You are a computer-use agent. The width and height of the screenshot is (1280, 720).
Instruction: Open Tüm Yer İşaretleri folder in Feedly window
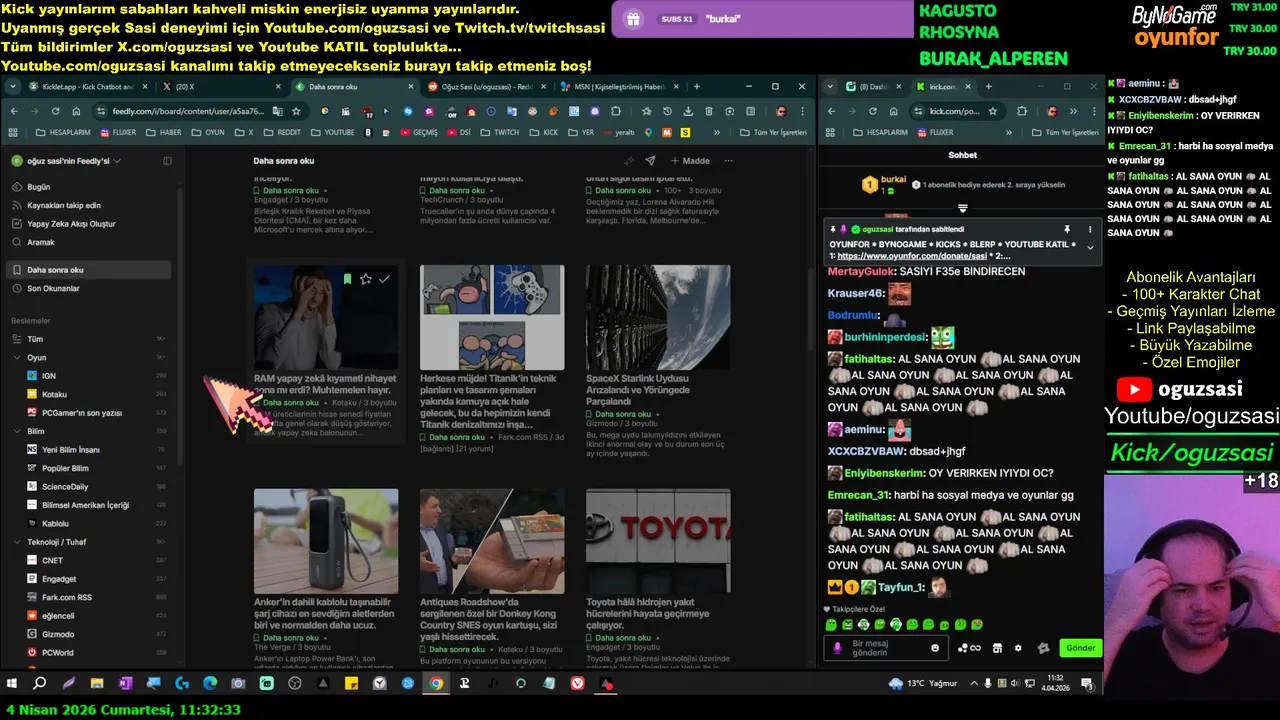(x=773, y=132)
